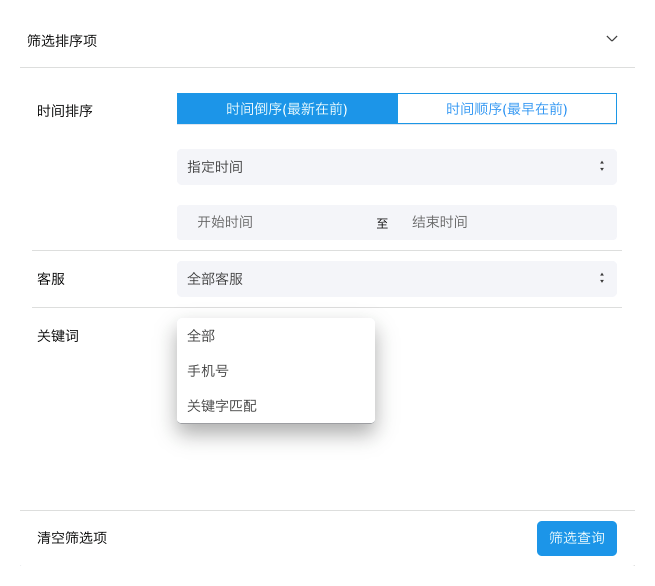Click blank area right of keyword menu

tap(500, 400)
